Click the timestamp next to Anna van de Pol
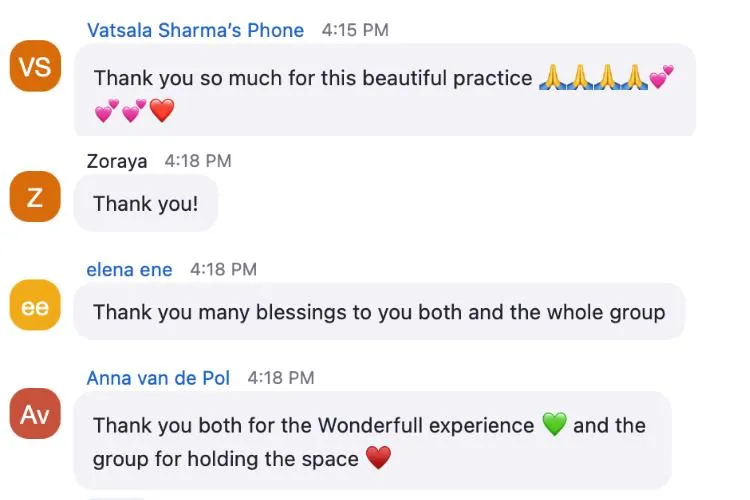Image resolution: width=750 pixels, height=500 pixels. pyautogui.click(x=281, y=378)
